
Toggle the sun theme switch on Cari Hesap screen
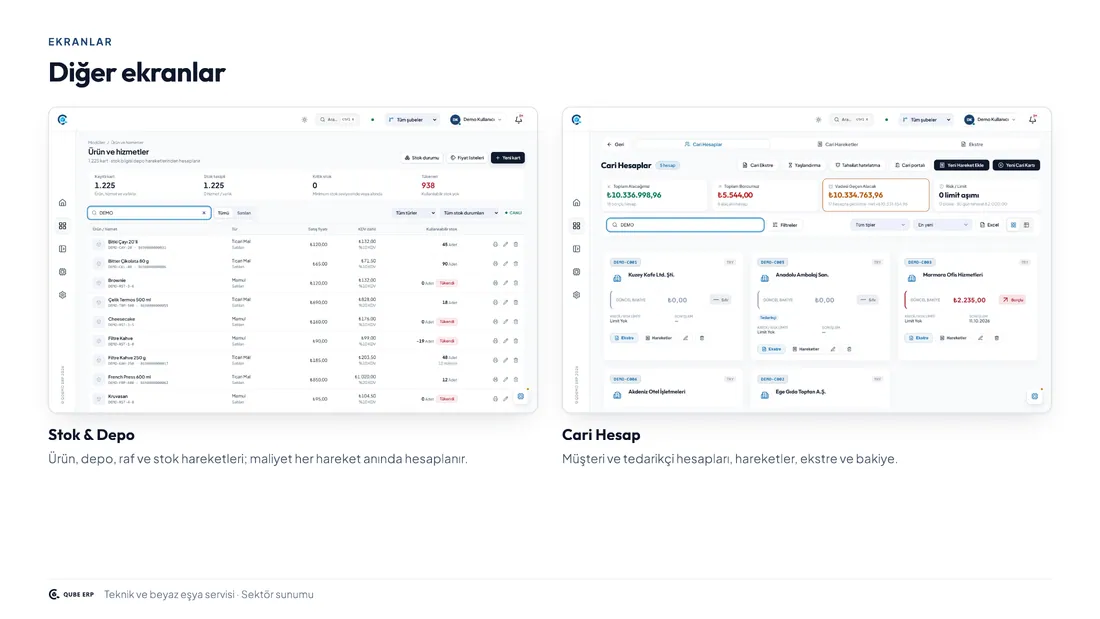(x=818, y=120)
